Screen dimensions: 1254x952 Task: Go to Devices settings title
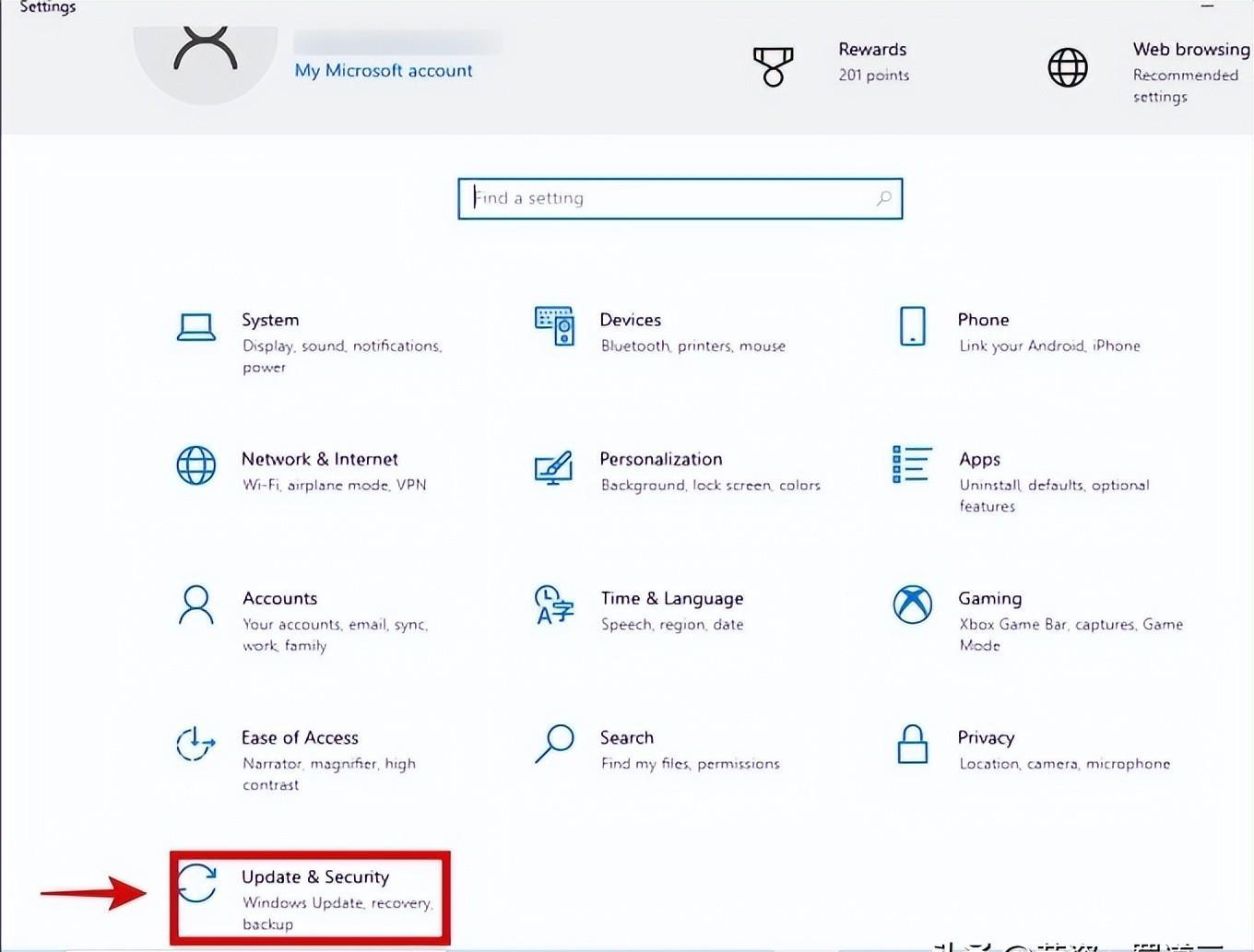631,320
